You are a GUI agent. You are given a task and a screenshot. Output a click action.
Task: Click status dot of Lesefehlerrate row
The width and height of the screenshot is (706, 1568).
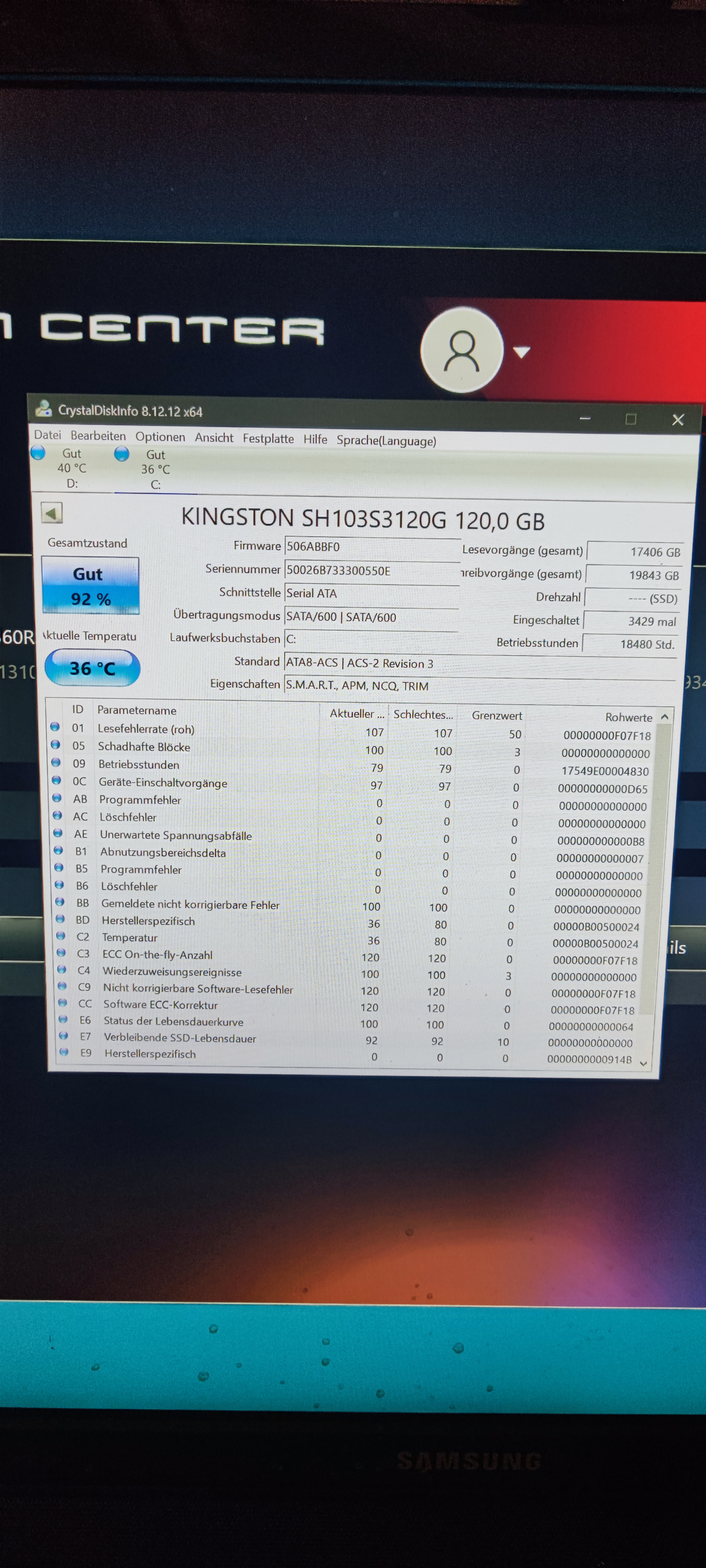[x=55, y=727]
